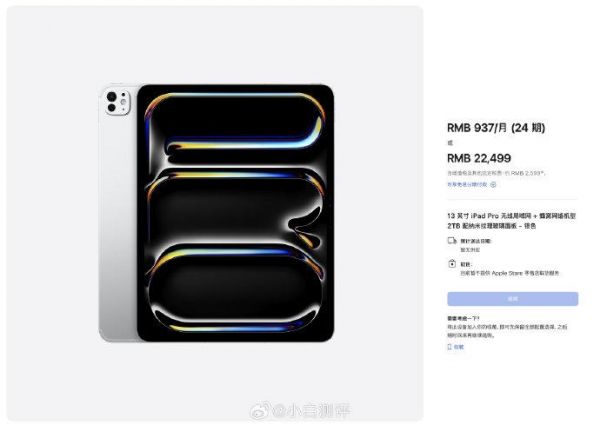Click the tax-included price note
The image size is (600, 425).
coord(496,173)
